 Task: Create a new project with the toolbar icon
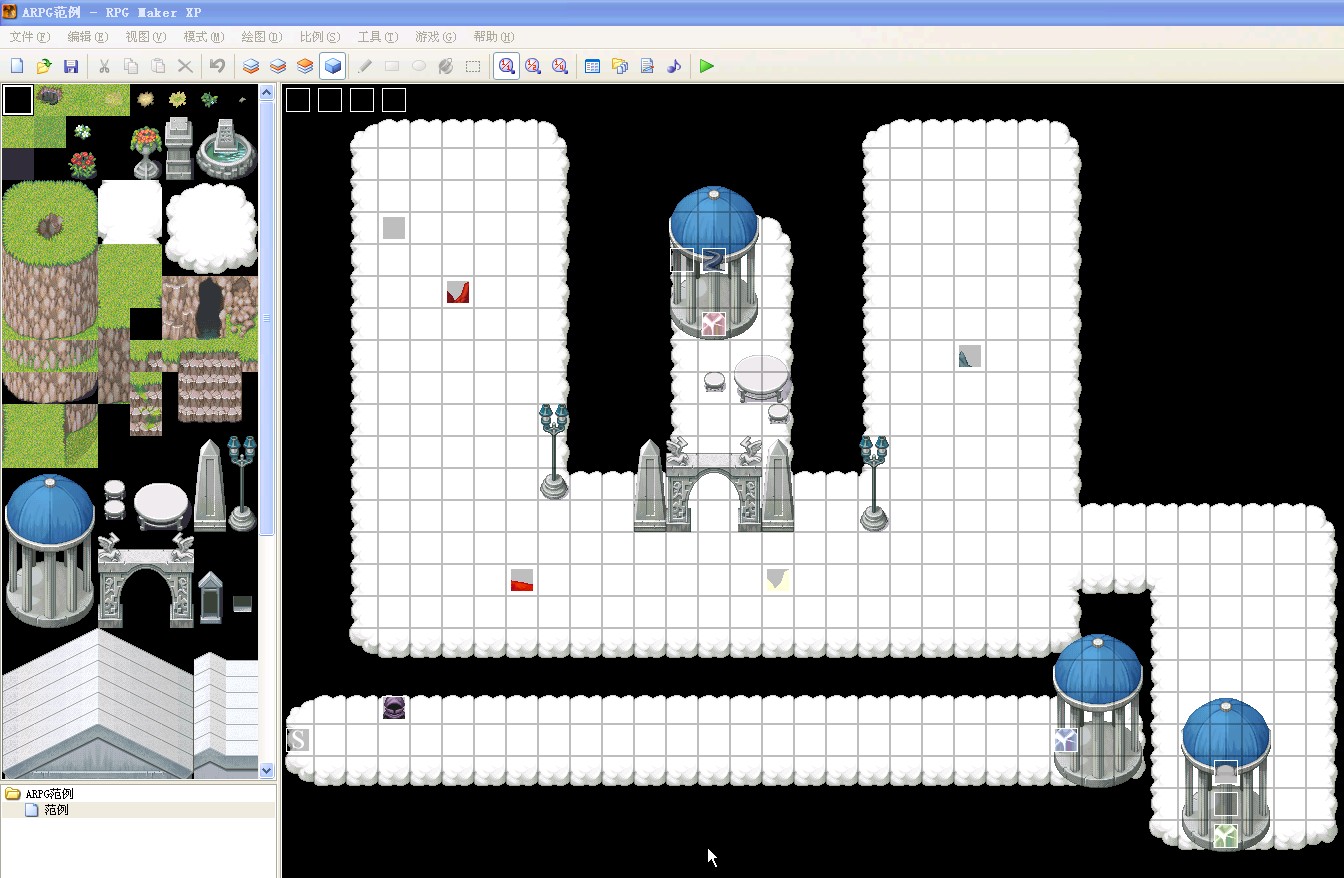(x=17, y=66)
